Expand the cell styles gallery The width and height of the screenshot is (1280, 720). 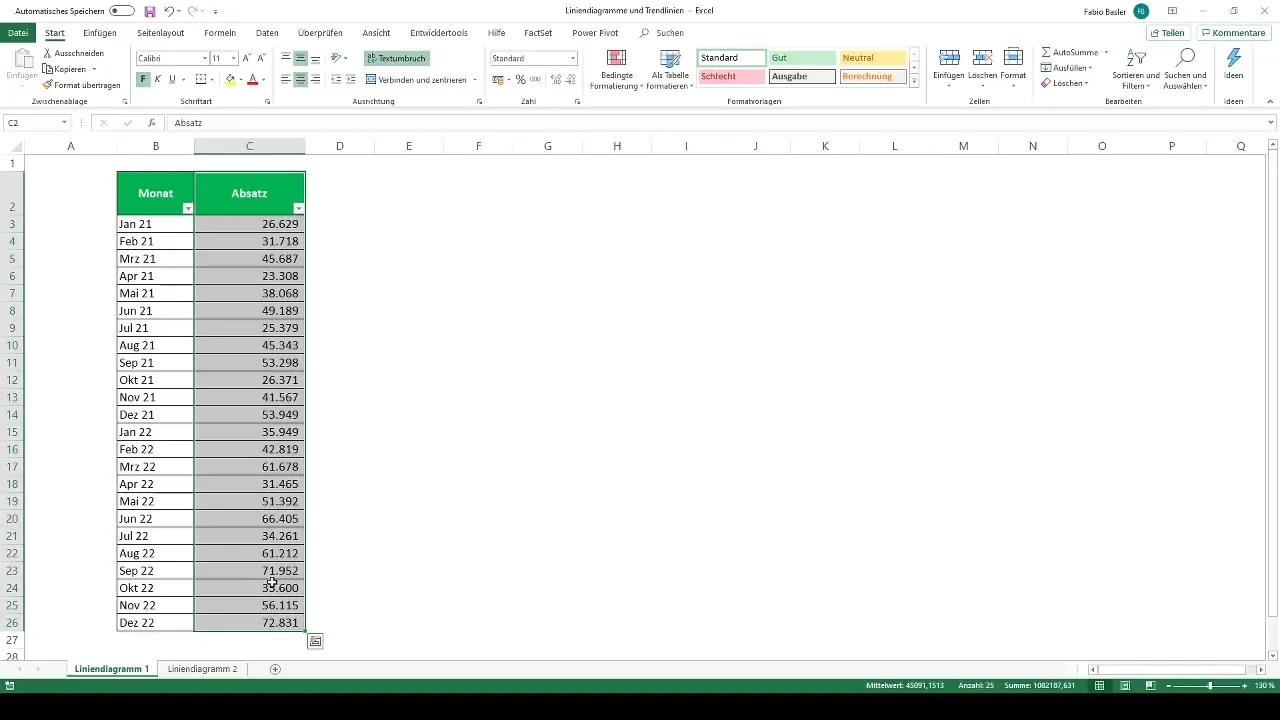coord(914,82)
